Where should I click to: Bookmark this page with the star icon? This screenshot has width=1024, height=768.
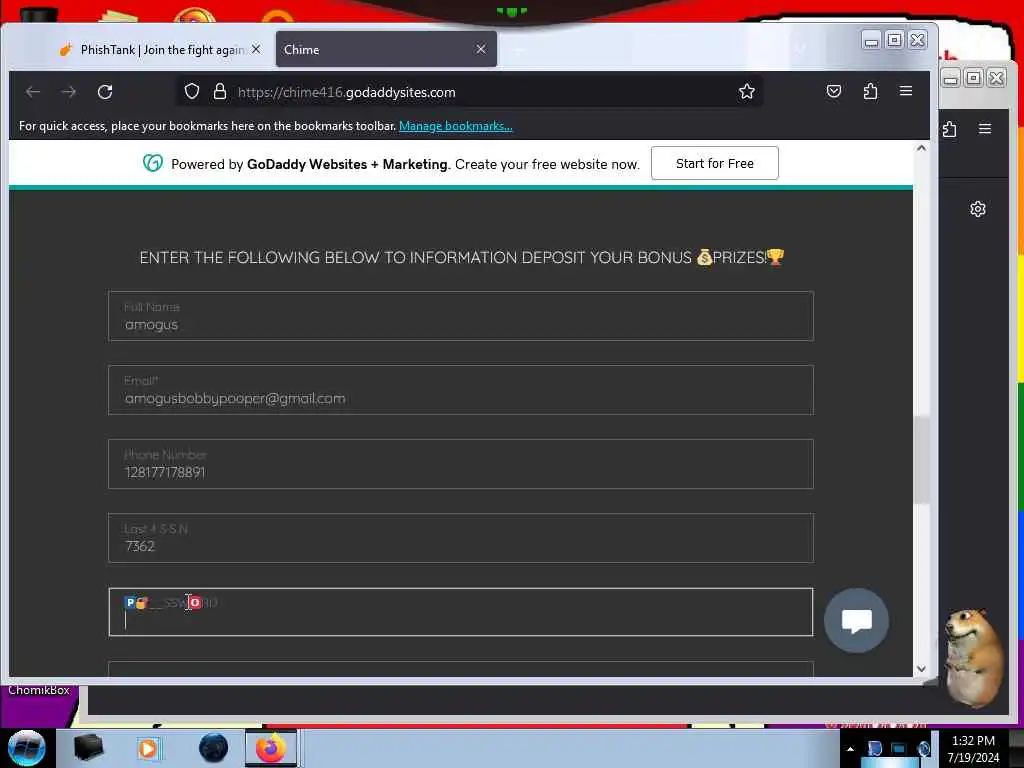[x=746, y=91]
